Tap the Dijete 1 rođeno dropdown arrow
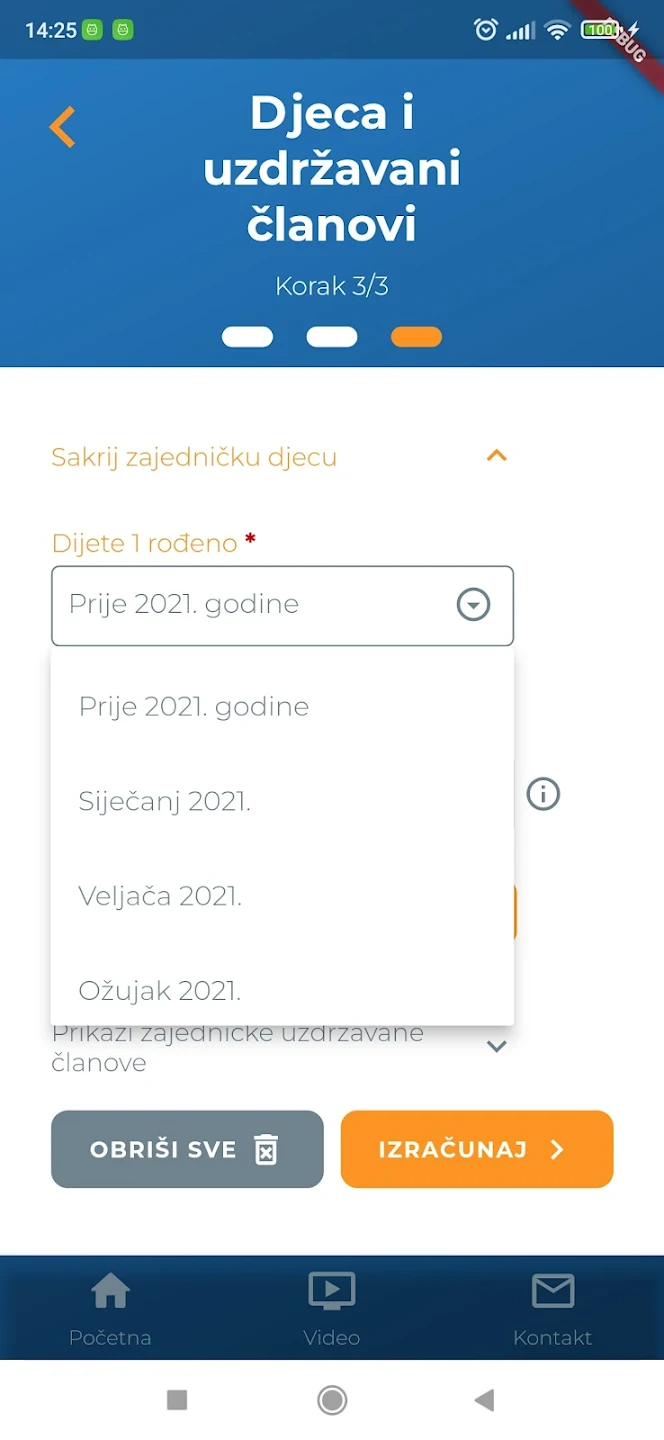This screenshot has height=1440, width=664. click(473, 605)
